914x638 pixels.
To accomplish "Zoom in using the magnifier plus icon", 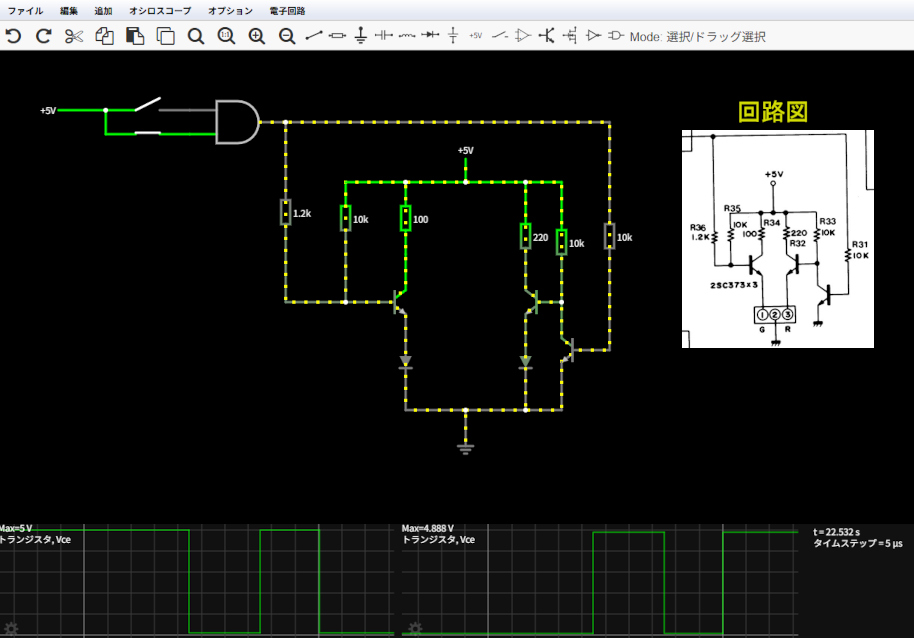I will tap(257, 36).
